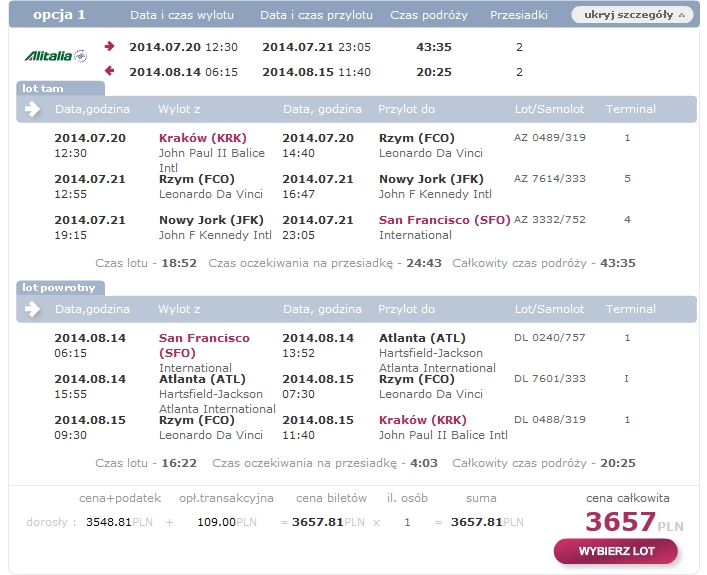Click white arrow icon in lot tam header
Image resolution: width=707 pixels, height=575 pixels.
(x=32, y=109)
